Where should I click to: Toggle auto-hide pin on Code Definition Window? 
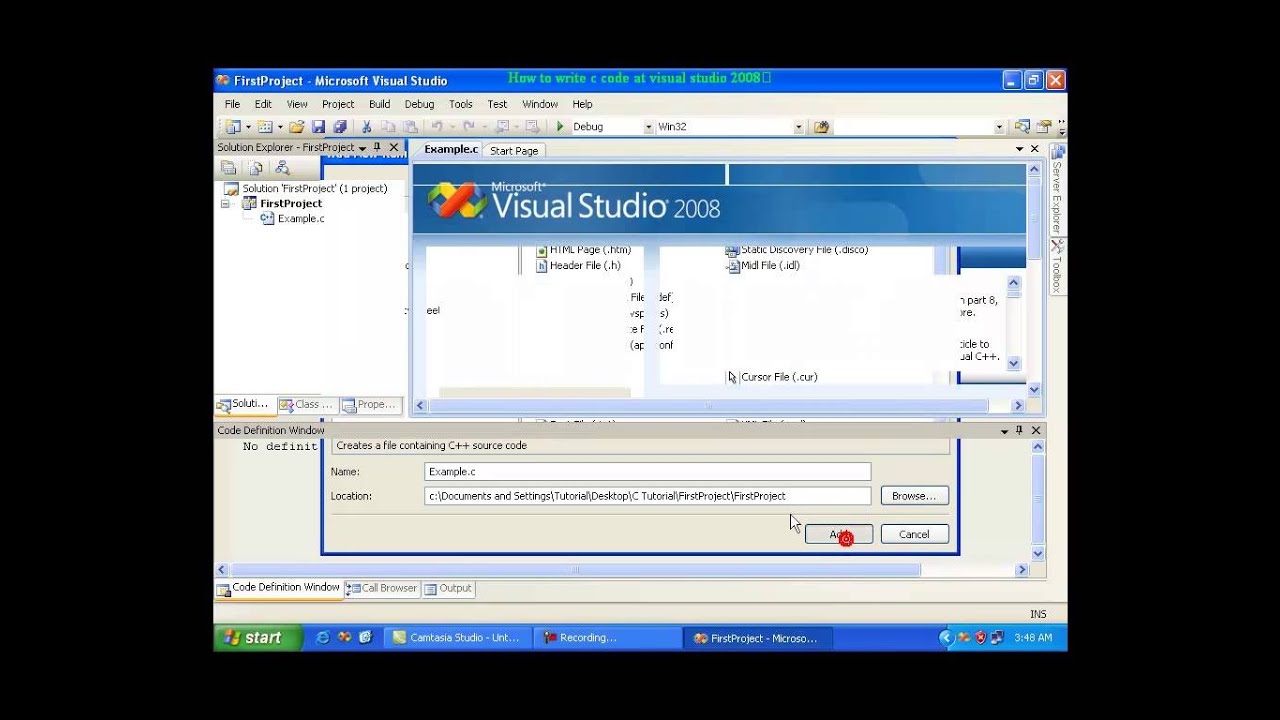pyautogui.click(x=1019, y=430)
